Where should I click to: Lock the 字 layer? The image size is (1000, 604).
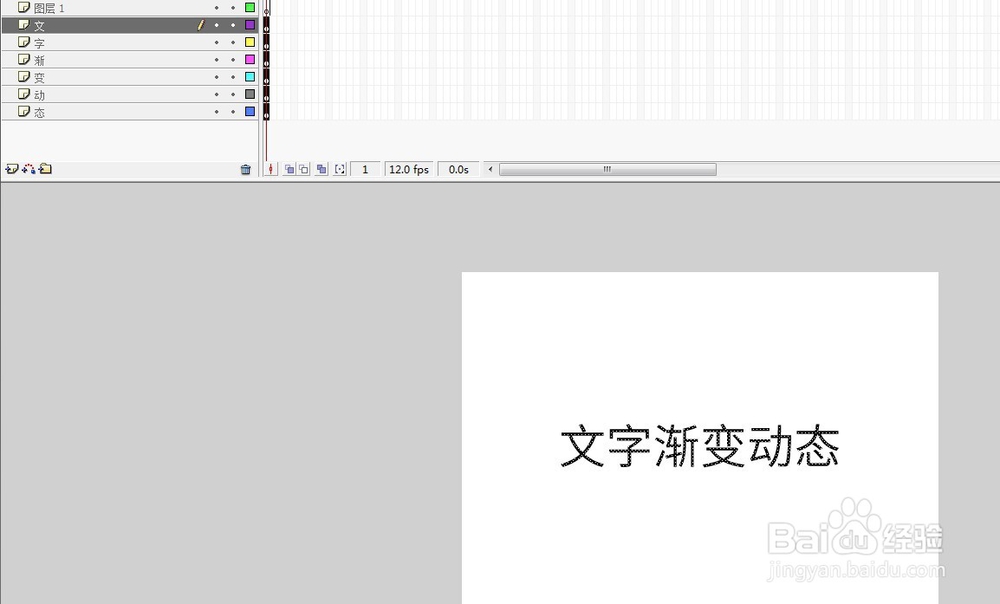[x=232, y=41]
